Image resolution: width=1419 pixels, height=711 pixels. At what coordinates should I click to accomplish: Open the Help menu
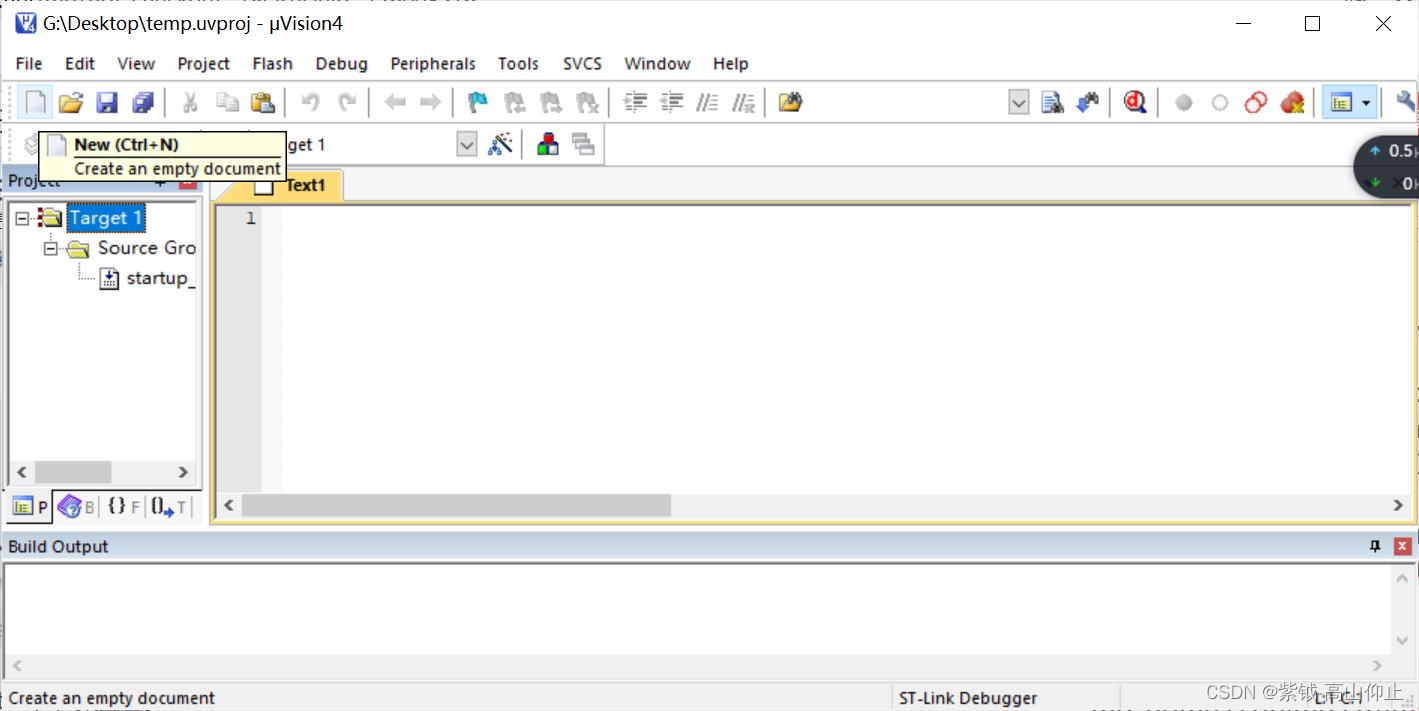click(x=730, y=63)
